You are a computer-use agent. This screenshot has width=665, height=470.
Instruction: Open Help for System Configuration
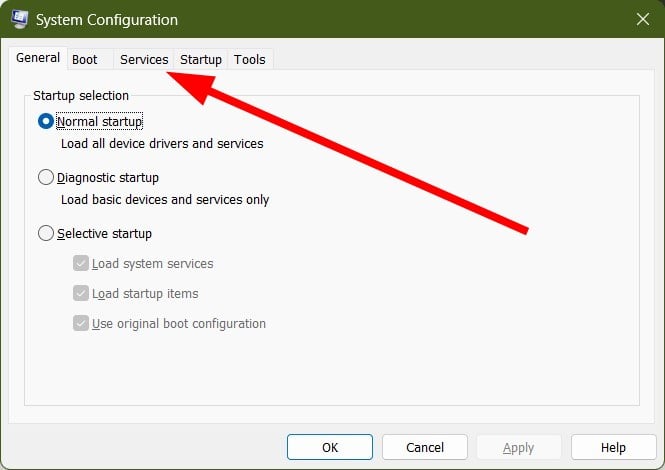[613, 447]
